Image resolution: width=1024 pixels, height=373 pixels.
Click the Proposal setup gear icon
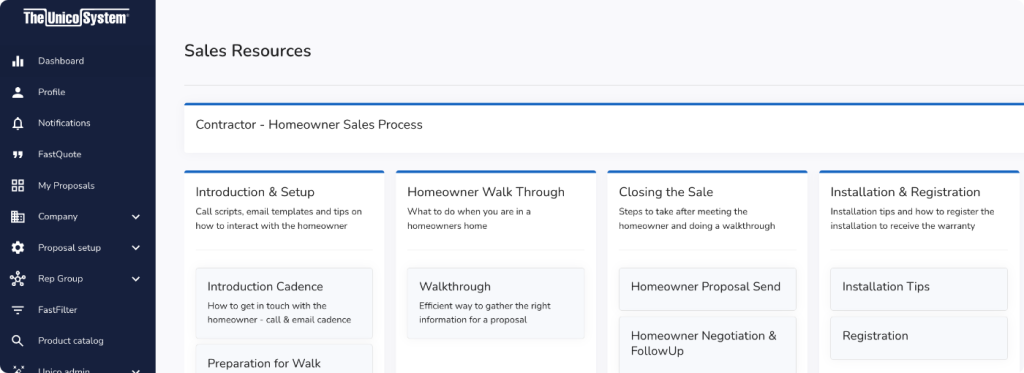click(x=18, y=248)
